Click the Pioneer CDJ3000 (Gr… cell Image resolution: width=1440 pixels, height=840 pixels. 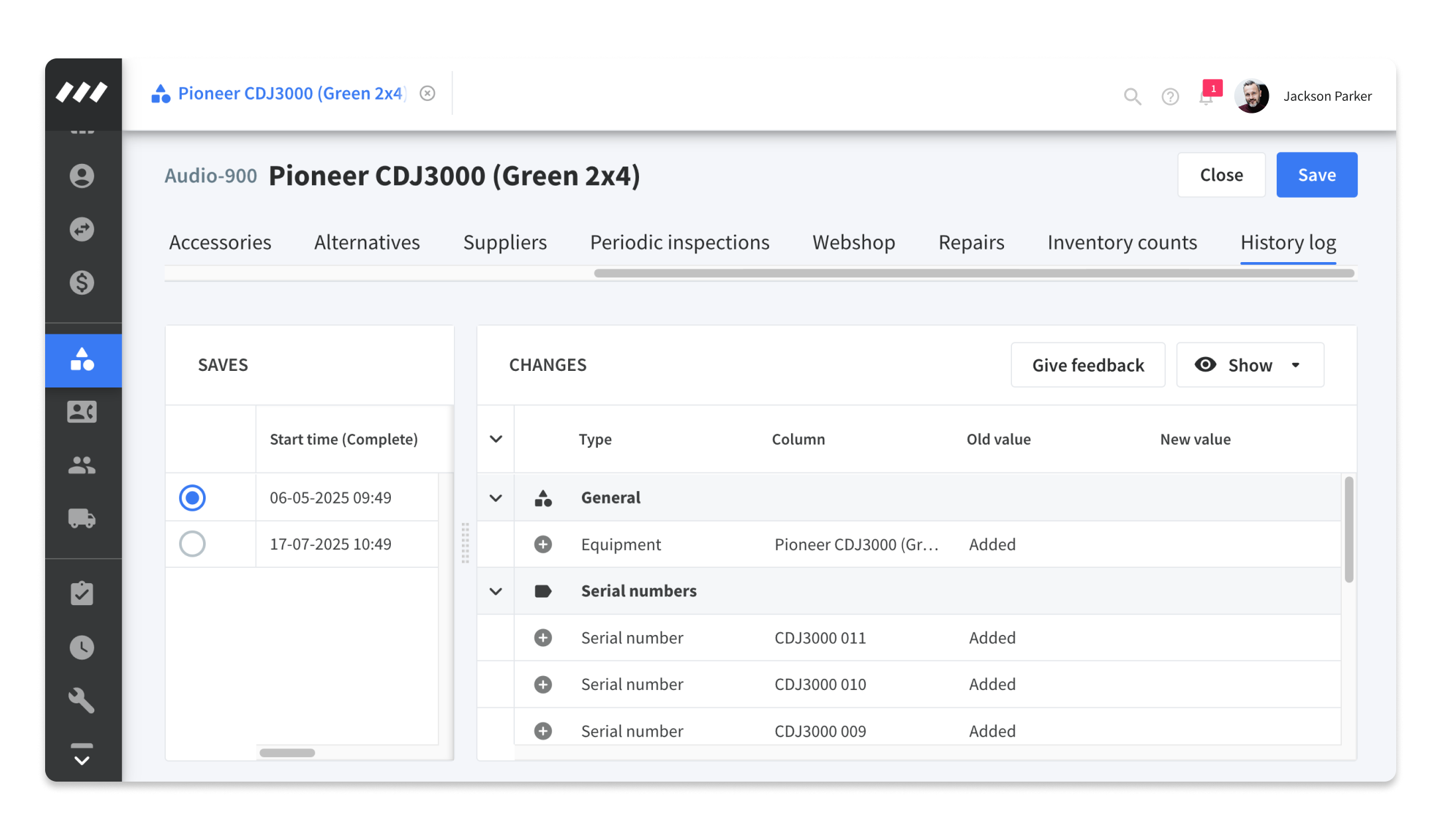(x=856, y=545)
